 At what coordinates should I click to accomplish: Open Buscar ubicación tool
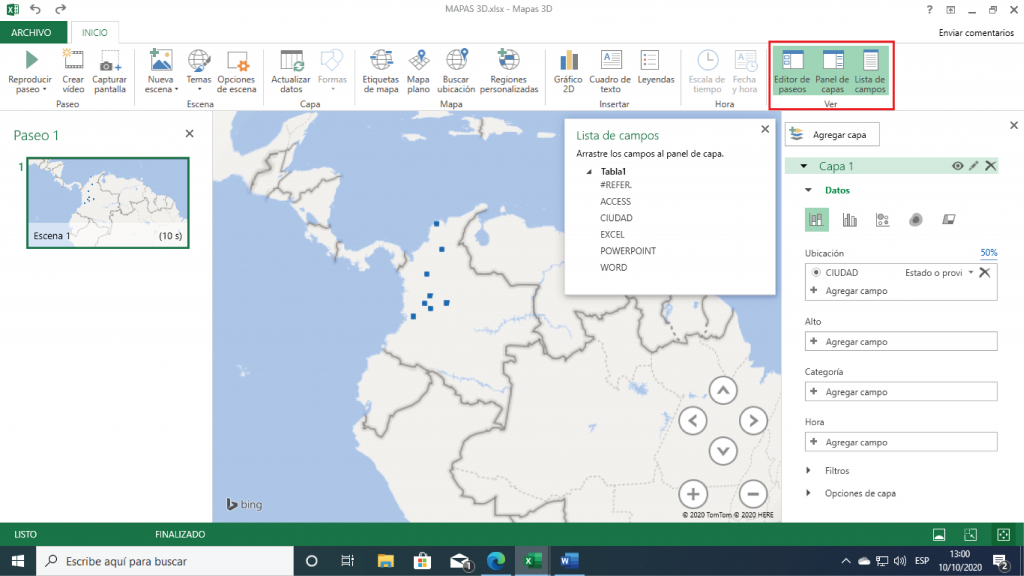[x=456, y=72]
